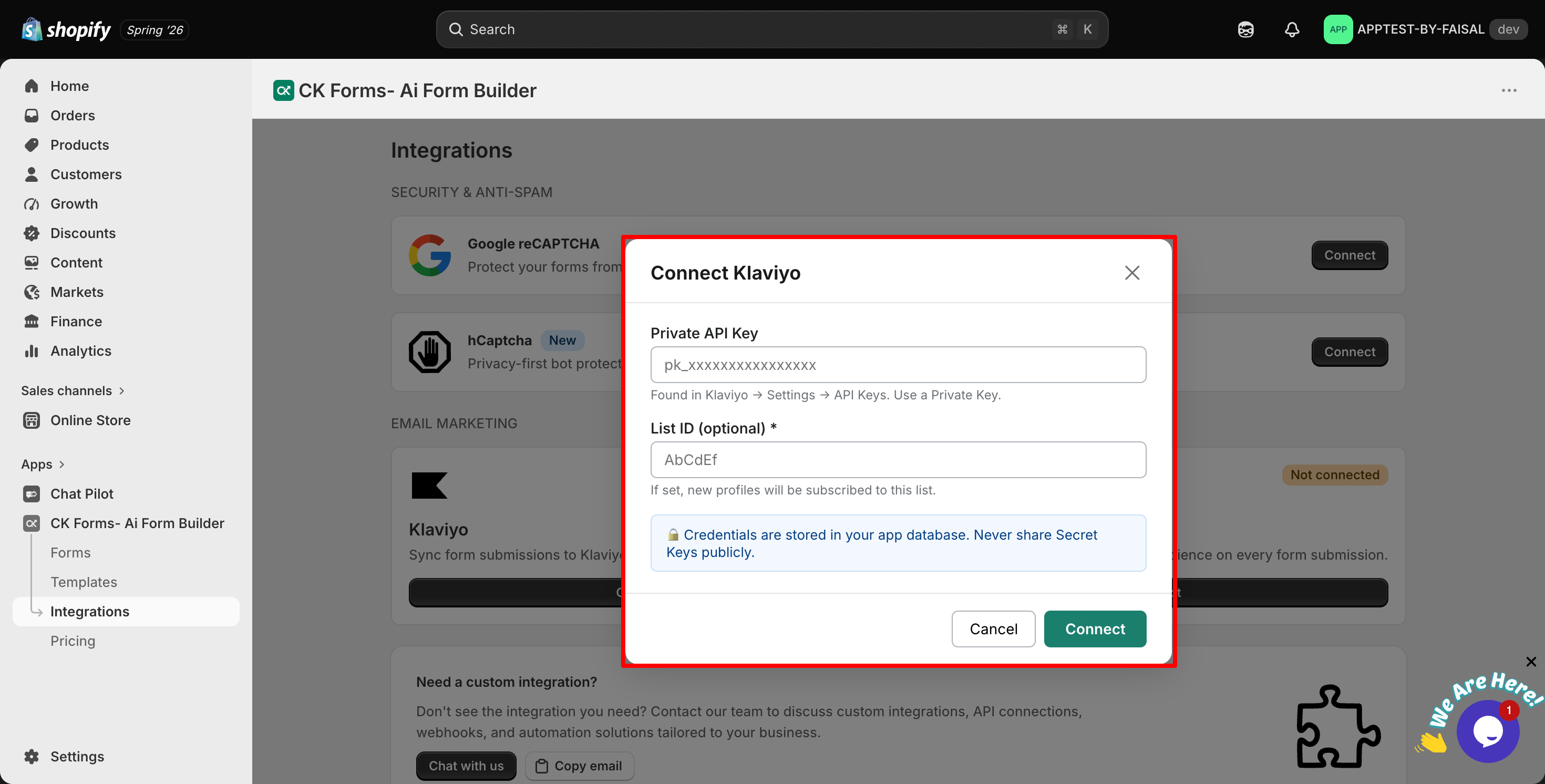
Task: Cancel the Connect Klaviyo dialog
Action: tap(993, 628)
